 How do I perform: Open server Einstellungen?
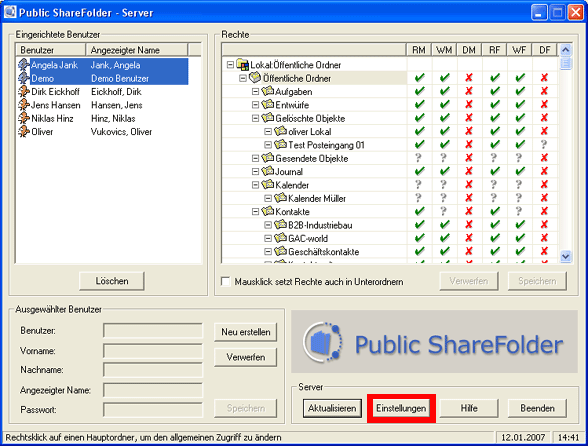[x=401, y=408]
